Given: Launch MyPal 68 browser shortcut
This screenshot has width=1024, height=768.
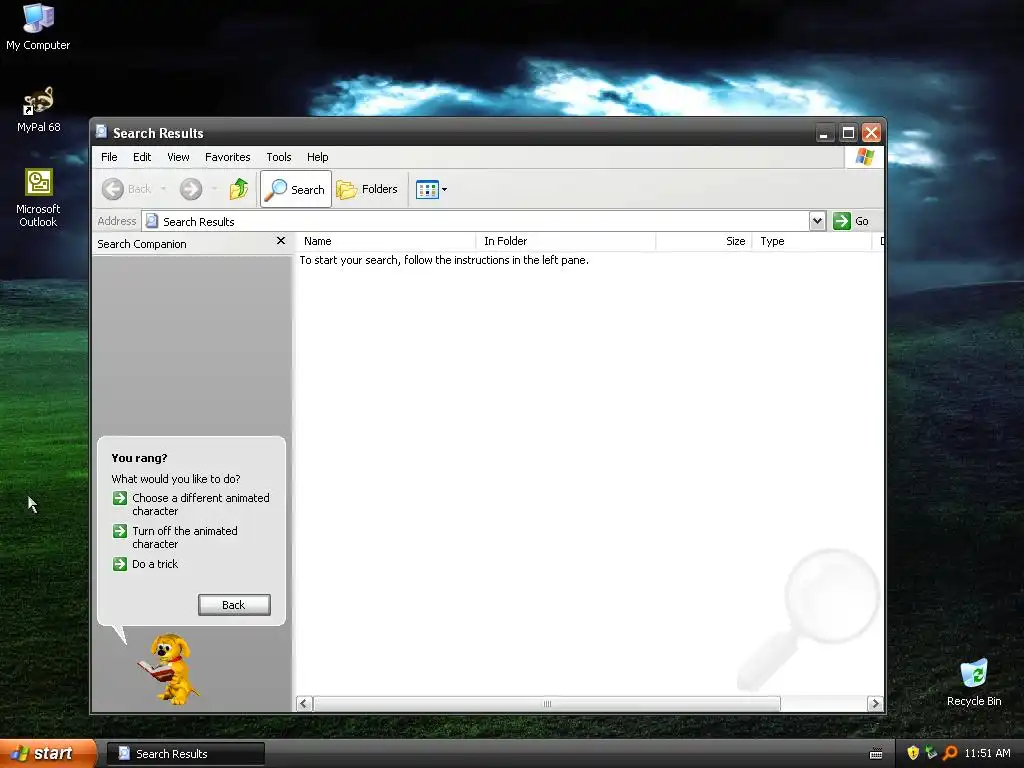Looking at the screenshot, I should [x=39, y=109].
